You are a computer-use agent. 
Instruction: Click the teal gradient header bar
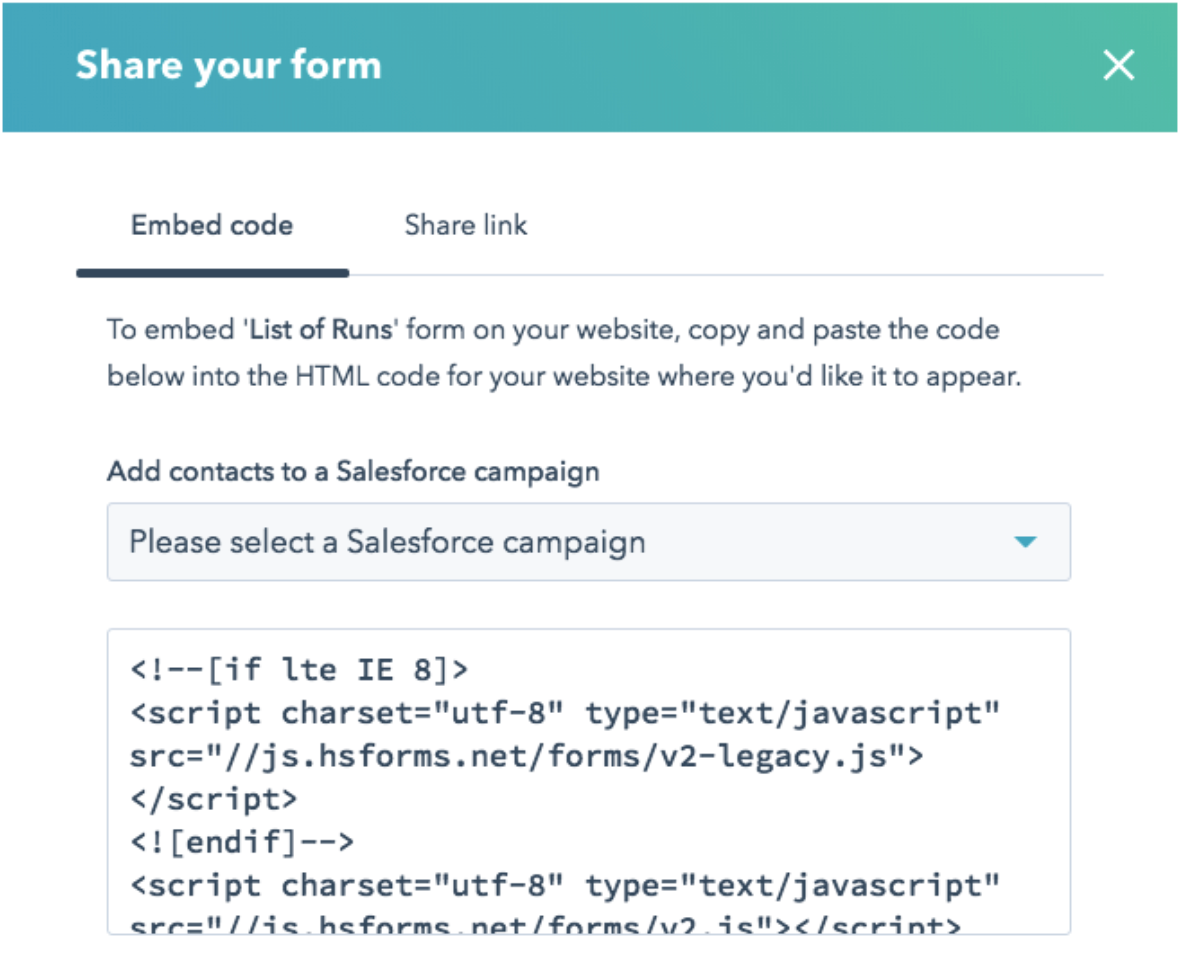pos(700,66)
